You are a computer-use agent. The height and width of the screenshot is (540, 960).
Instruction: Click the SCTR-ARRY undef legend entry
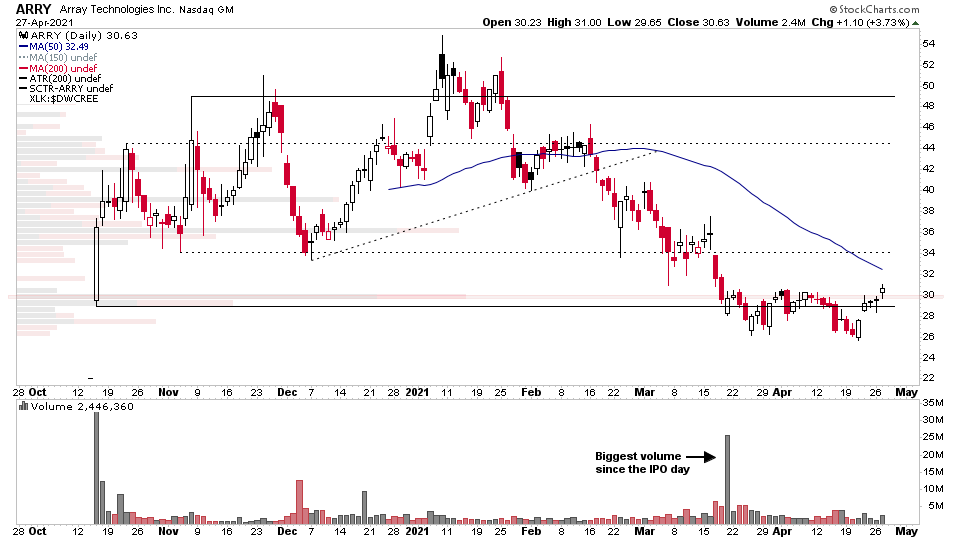pyautogui.click(x=71, y=88)
